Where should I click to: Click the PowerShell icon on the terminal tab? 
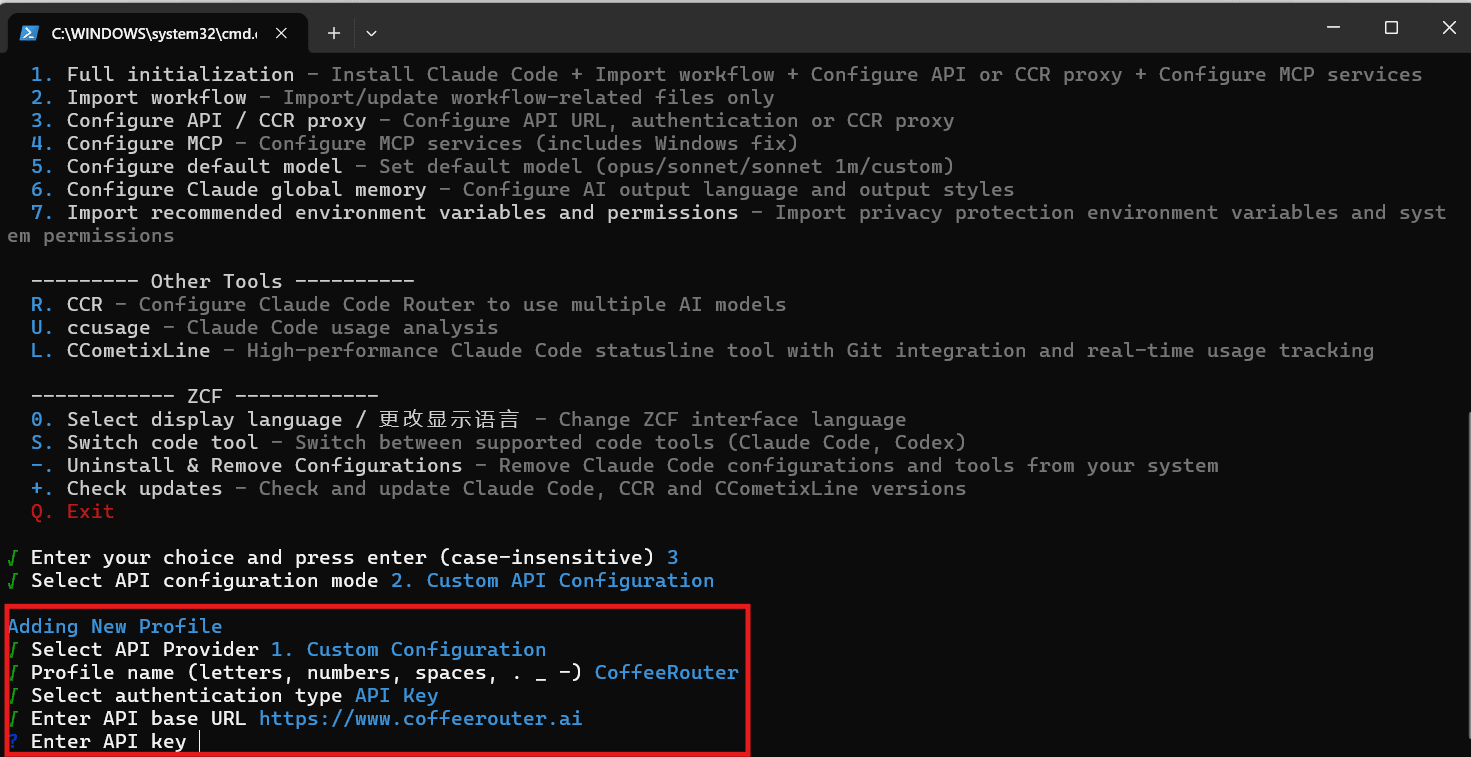[x=30, y=33]
